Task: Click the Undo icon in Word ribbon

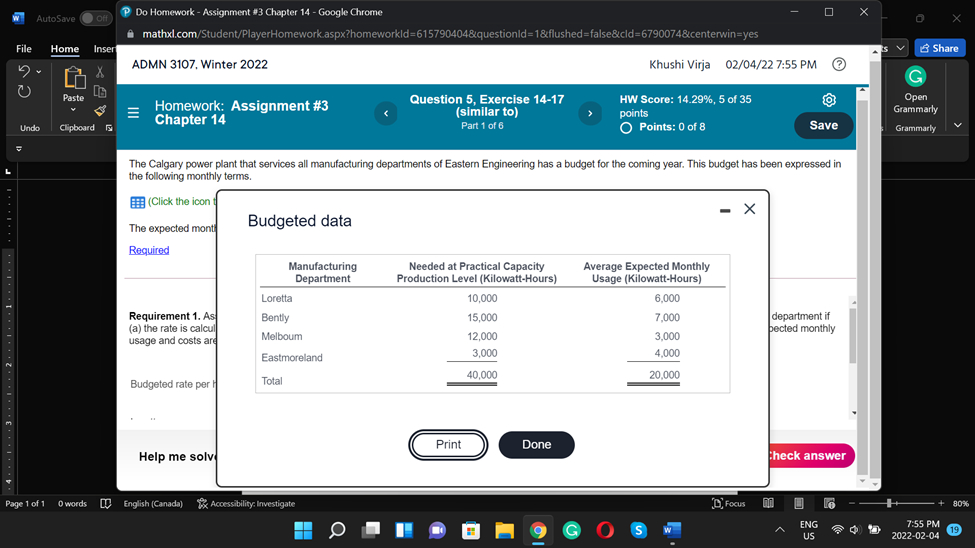Action: point(24,71)
